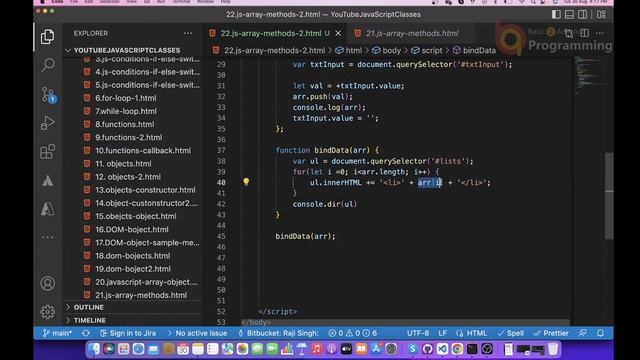Change LF end of line sequence
Image resolution: width=640 pixels, height=360 pixels.
[x=442, y=333]
